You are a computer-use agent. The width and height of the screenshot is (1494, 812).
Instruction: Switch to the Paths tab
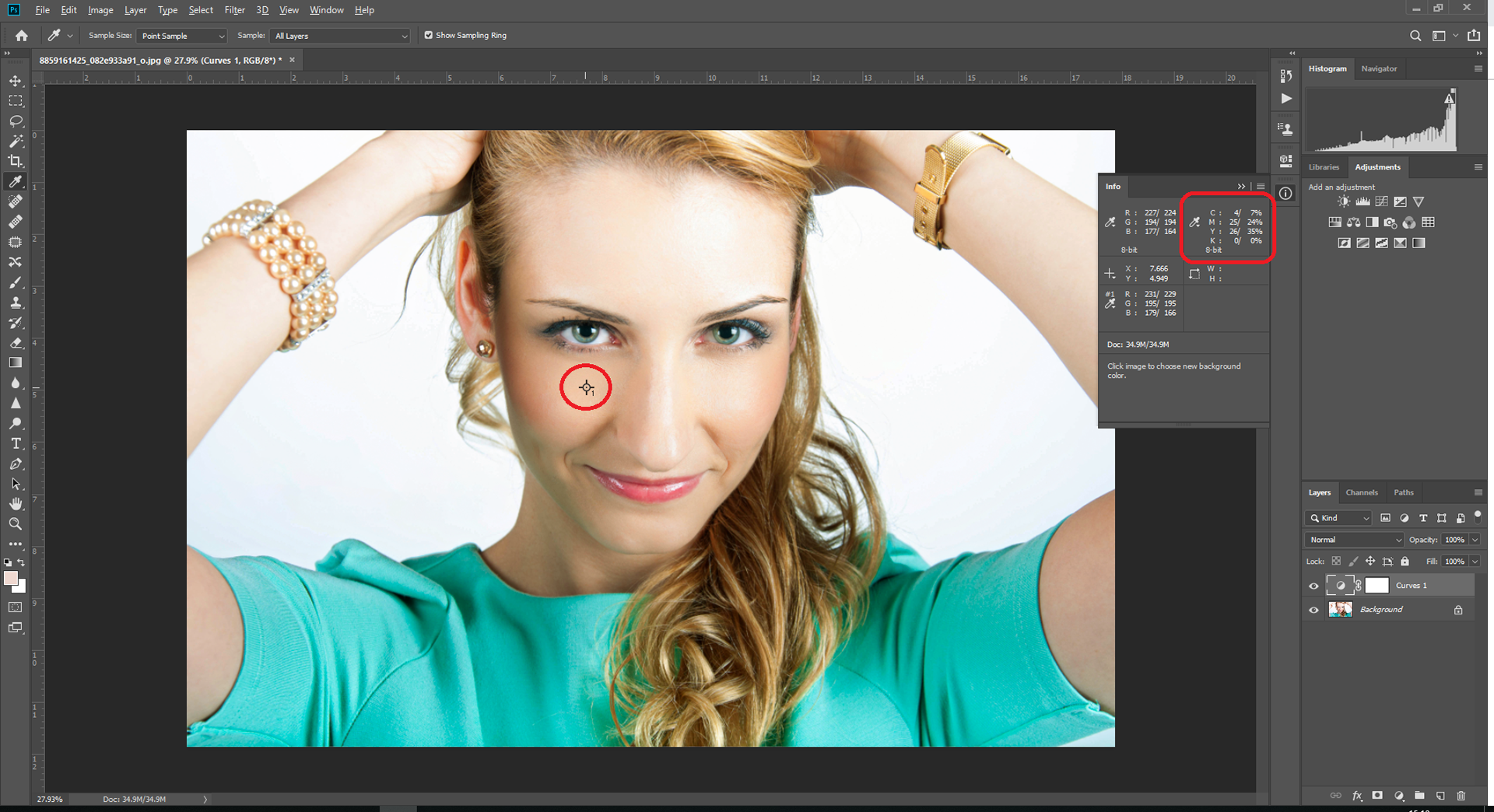[1404, 492]
